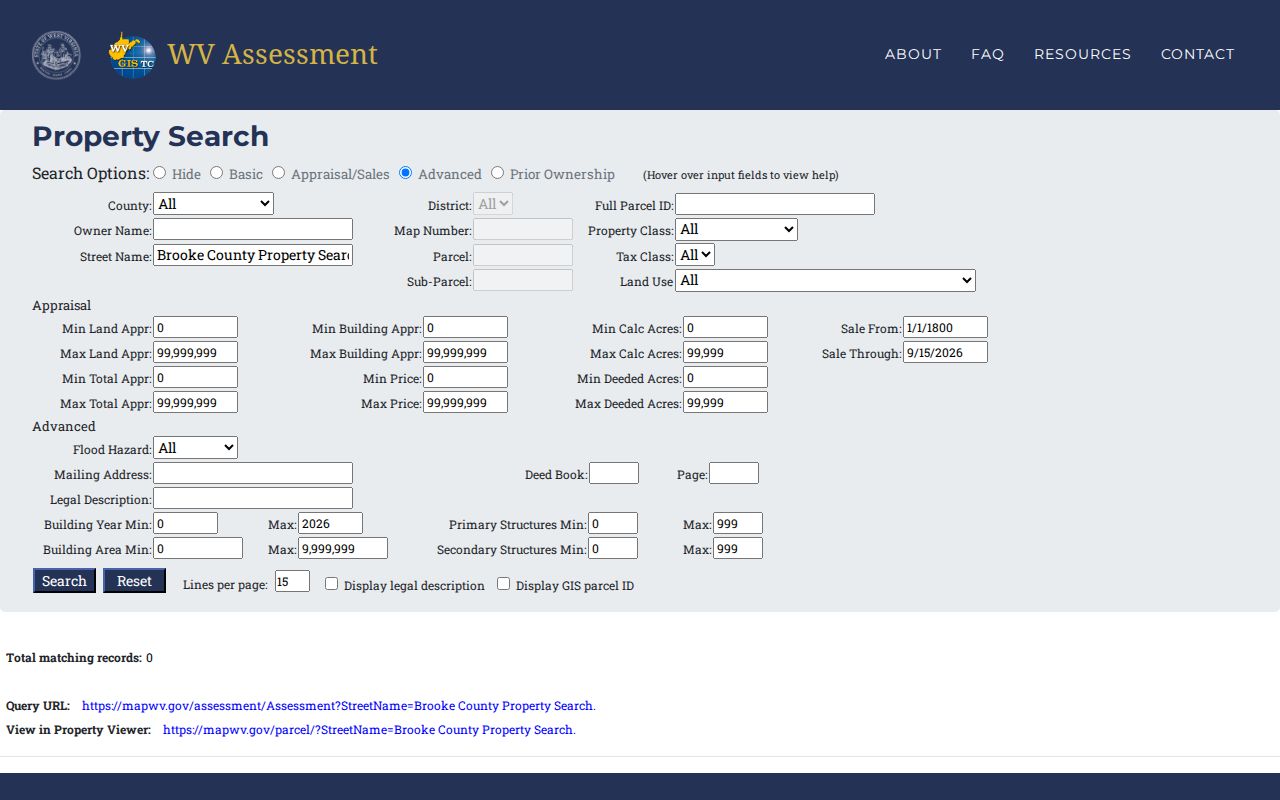Viewport: 1280px width, 800px height.
Task: Click the Max Building Appr field
Action: tap(465, 352)
